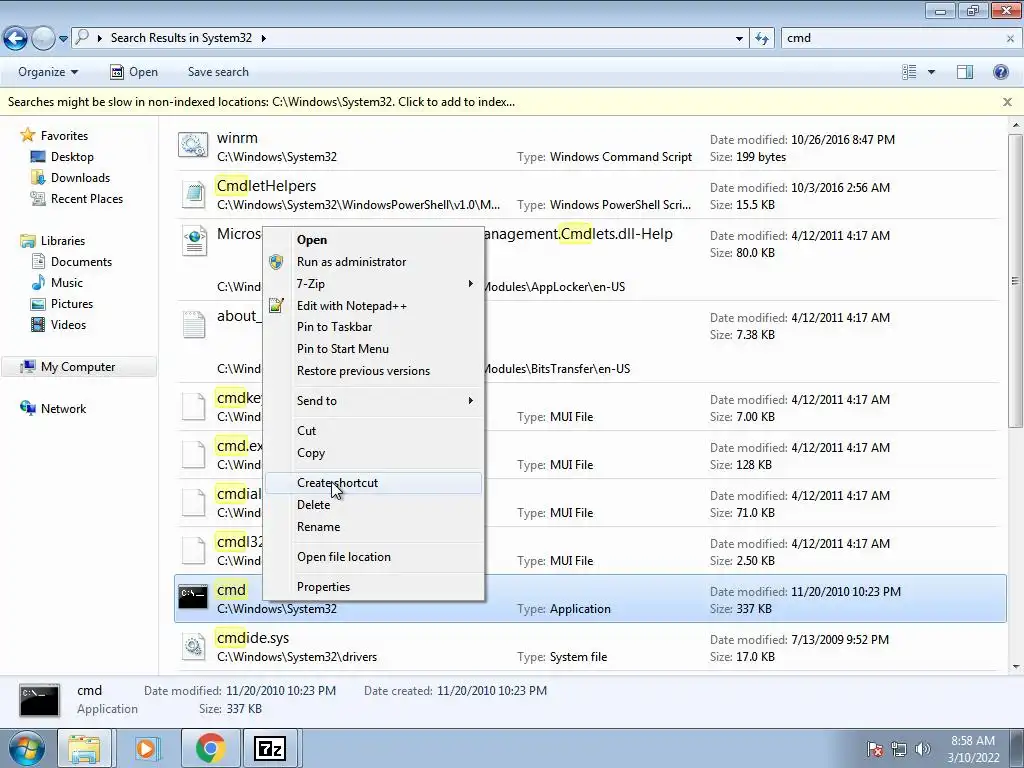Open Google Chrome from taskbar
This screenshot has height=768, width=1024.
pyautogui.click(x=210, y=748)
